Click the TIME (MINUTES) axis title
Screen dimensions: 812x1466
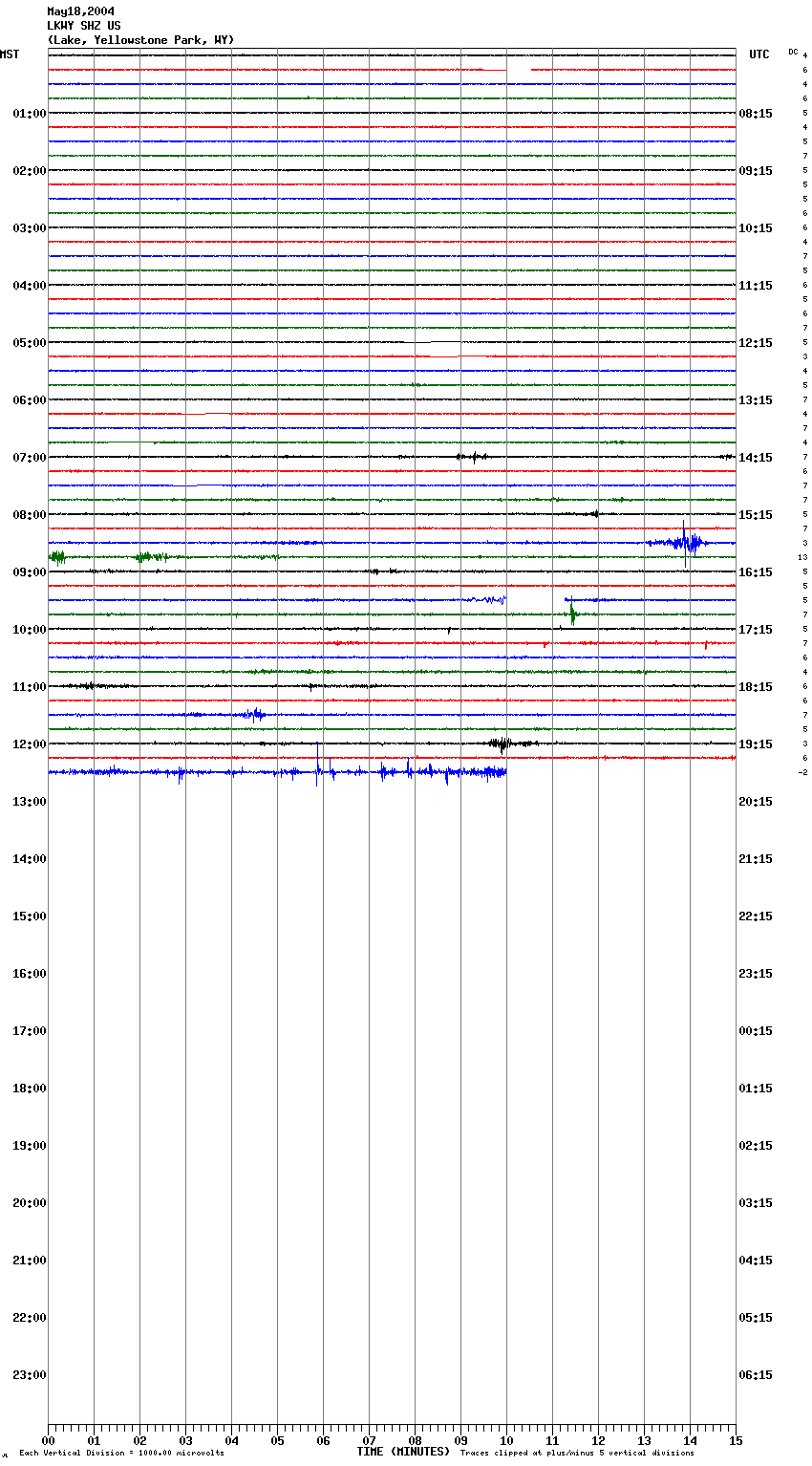[403, 1452]
